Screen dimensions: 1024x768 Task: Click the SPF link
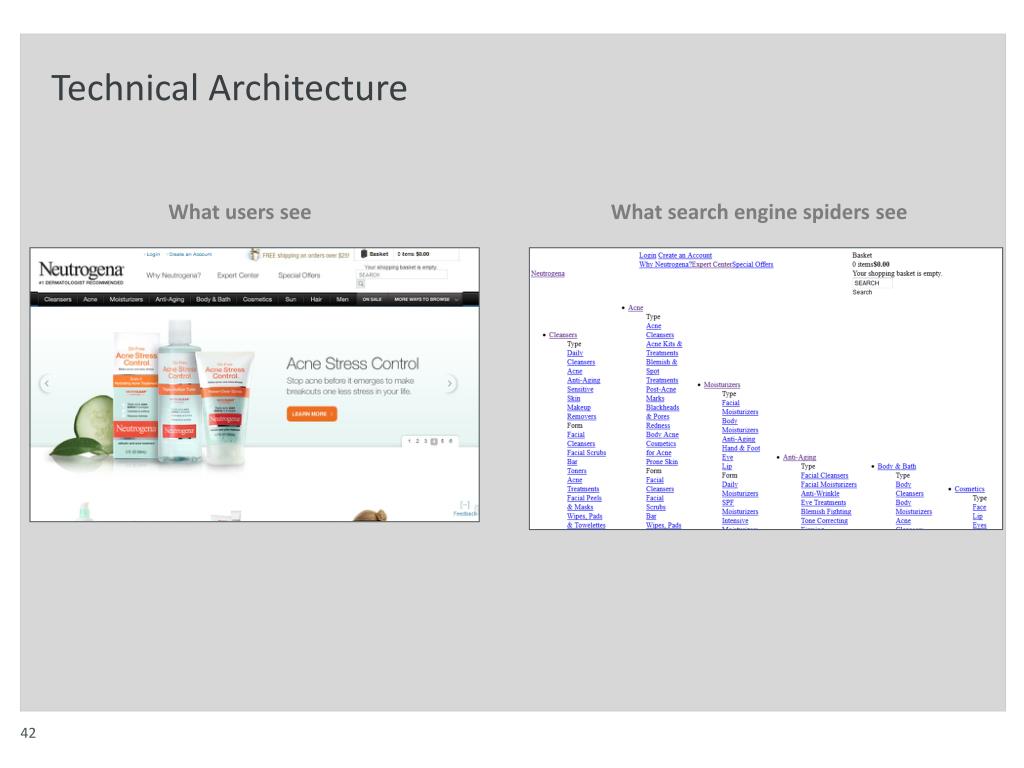point(728,503)
